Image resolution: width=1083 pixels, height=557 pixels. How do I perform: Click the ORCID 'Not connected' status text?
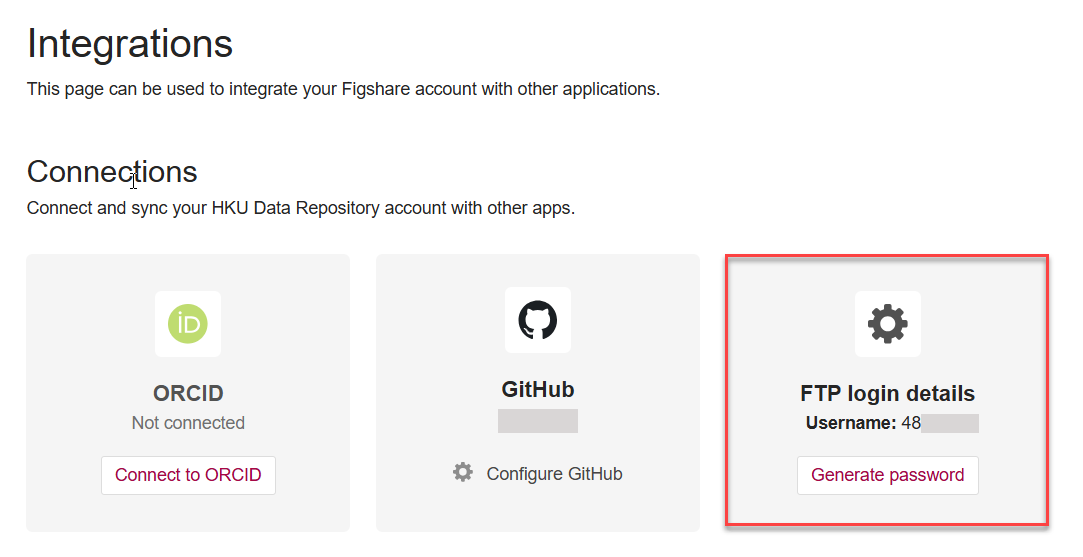point(188,423)
